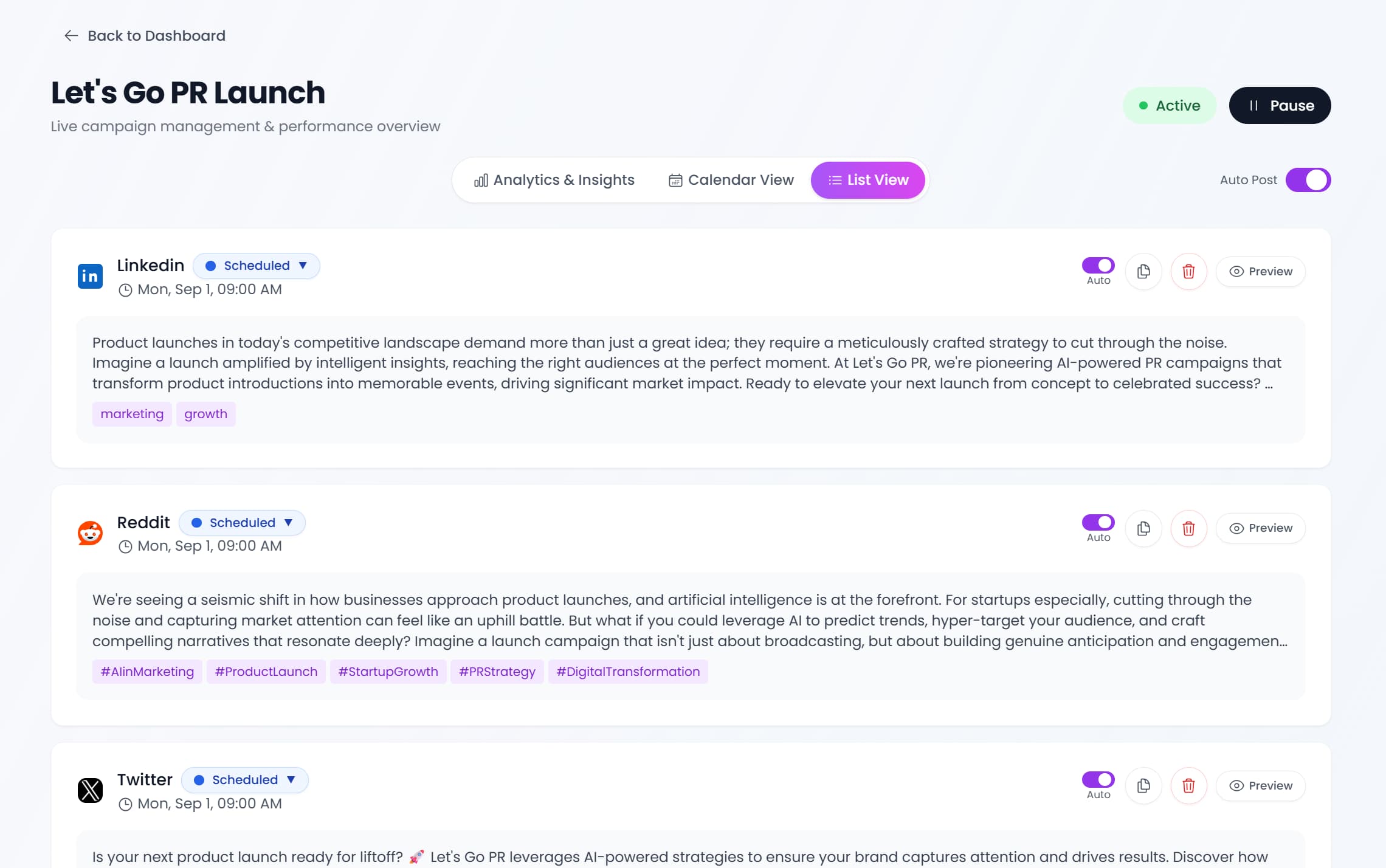Click the Reddit platform icon
The image size is (1386, 868).
point(89,532)
